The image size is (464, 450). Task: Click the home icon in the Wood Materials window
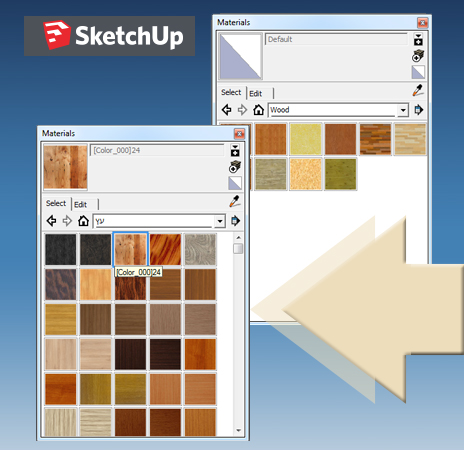tap(258, 110)
